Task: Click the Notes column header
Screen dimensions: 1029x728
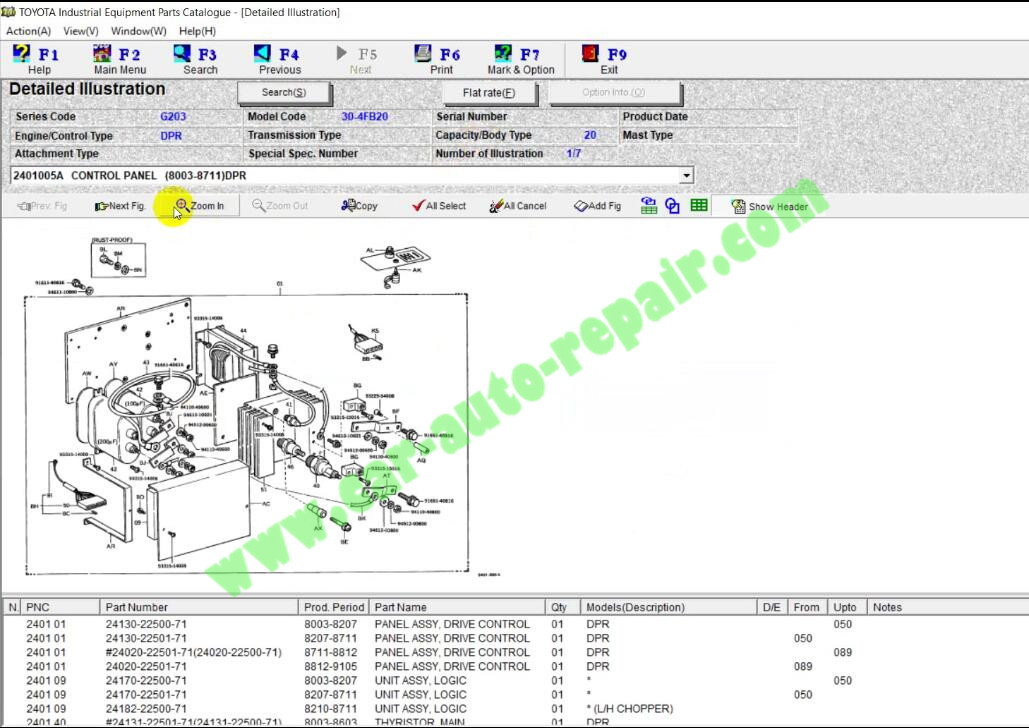Action: coord(948,607)
